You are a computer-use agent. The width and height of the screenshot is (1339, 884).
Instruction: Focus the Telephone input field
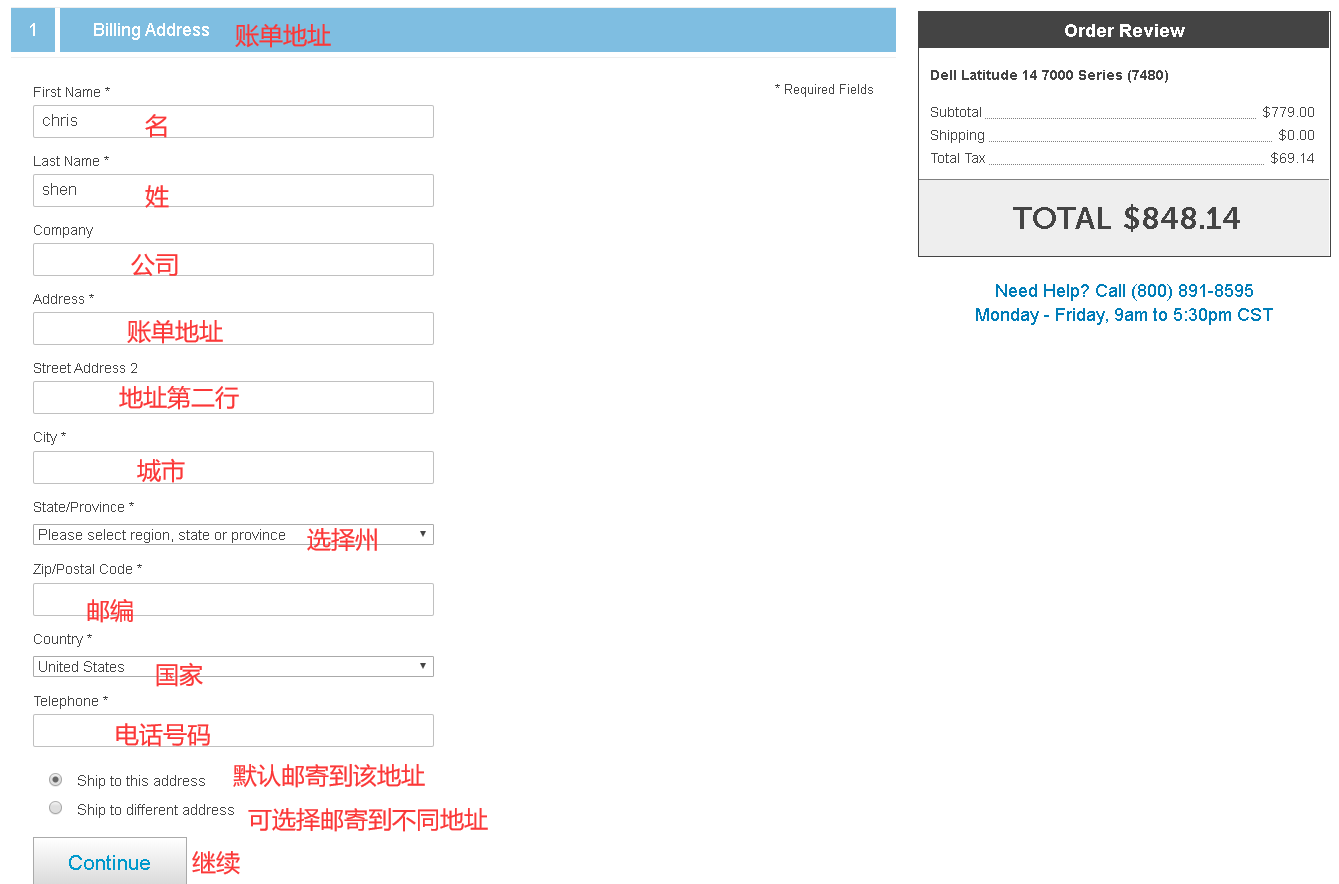click(232, 730)
